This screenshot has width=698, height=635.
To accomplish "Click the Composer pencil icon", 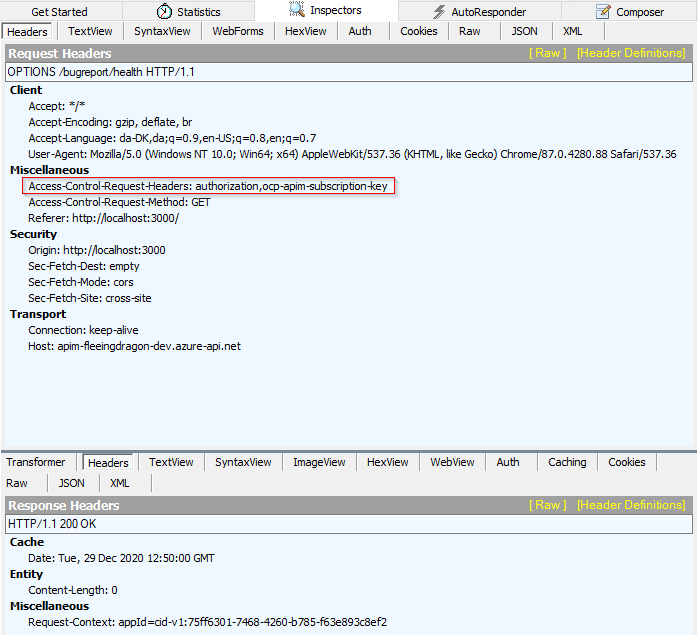I will [603, 12].
